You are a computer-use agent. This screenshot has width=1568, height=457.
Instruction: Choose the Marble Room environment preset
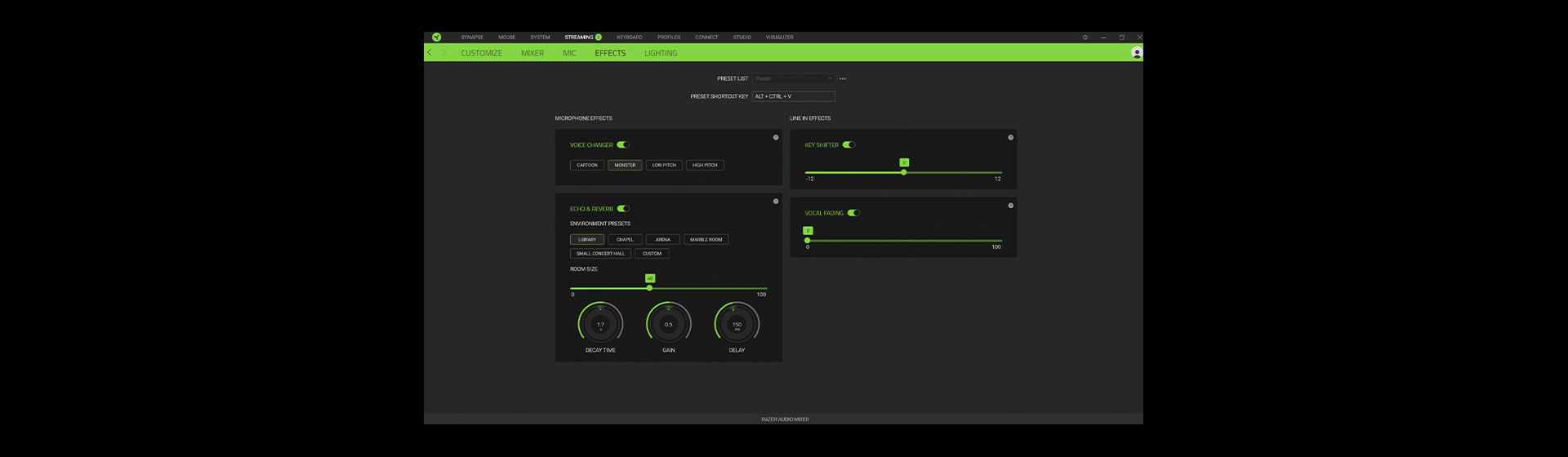706,240
